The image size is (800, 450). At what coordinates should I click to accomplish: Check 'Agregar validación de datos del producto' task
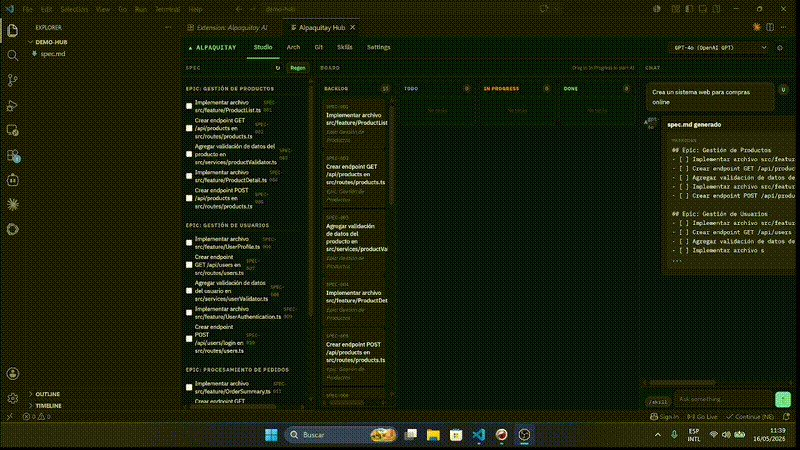(x=189, y=154)
